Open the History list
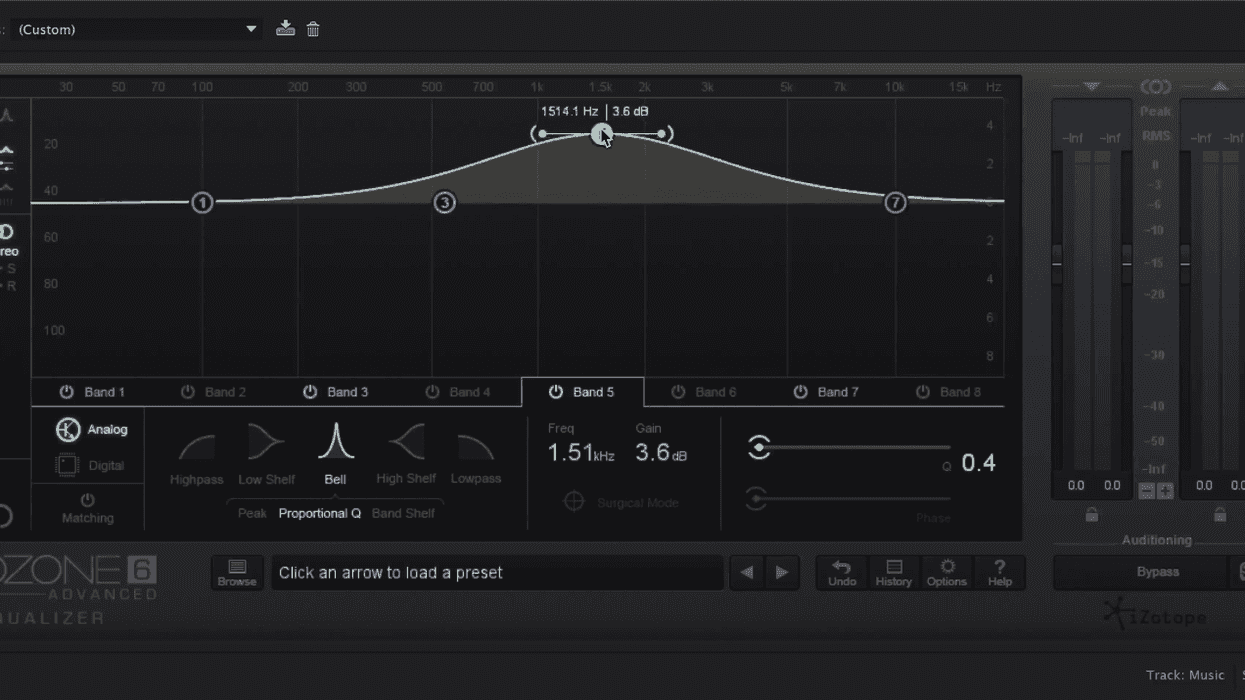 click(894, 573)
